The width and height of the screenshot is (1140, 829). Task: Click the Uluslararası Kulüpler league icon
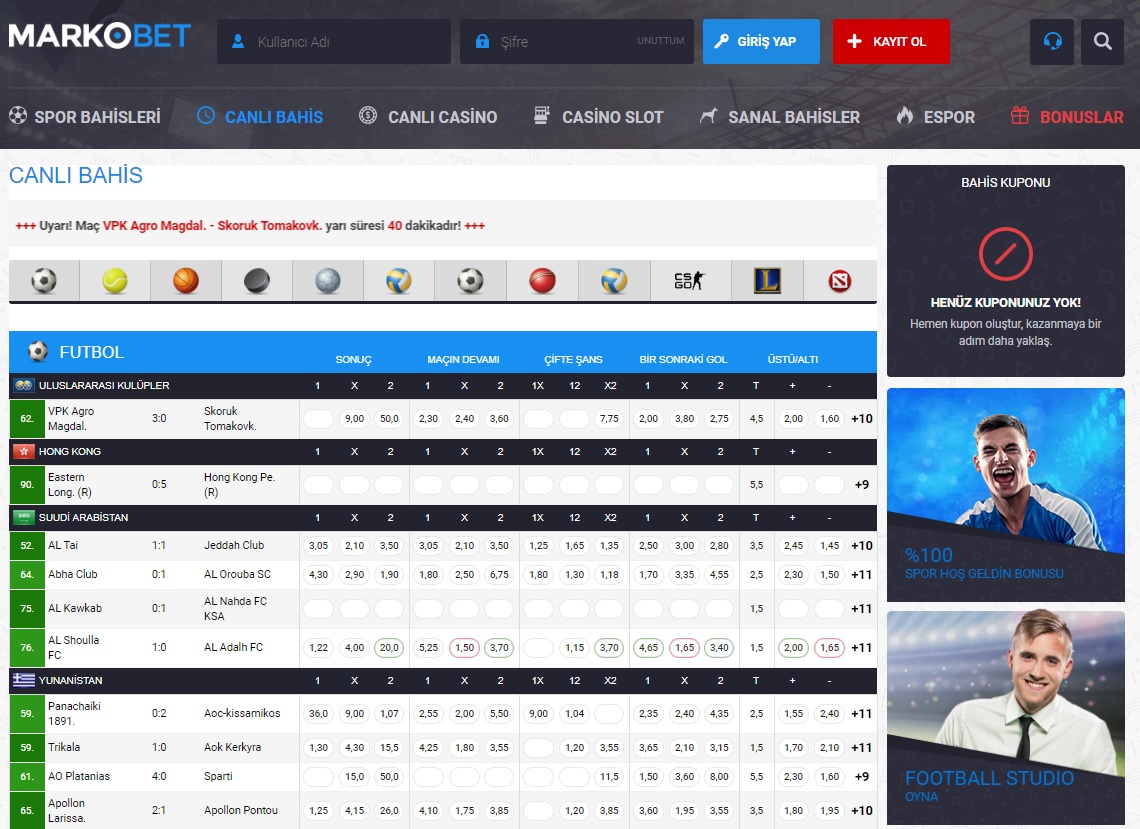[24, 385]
